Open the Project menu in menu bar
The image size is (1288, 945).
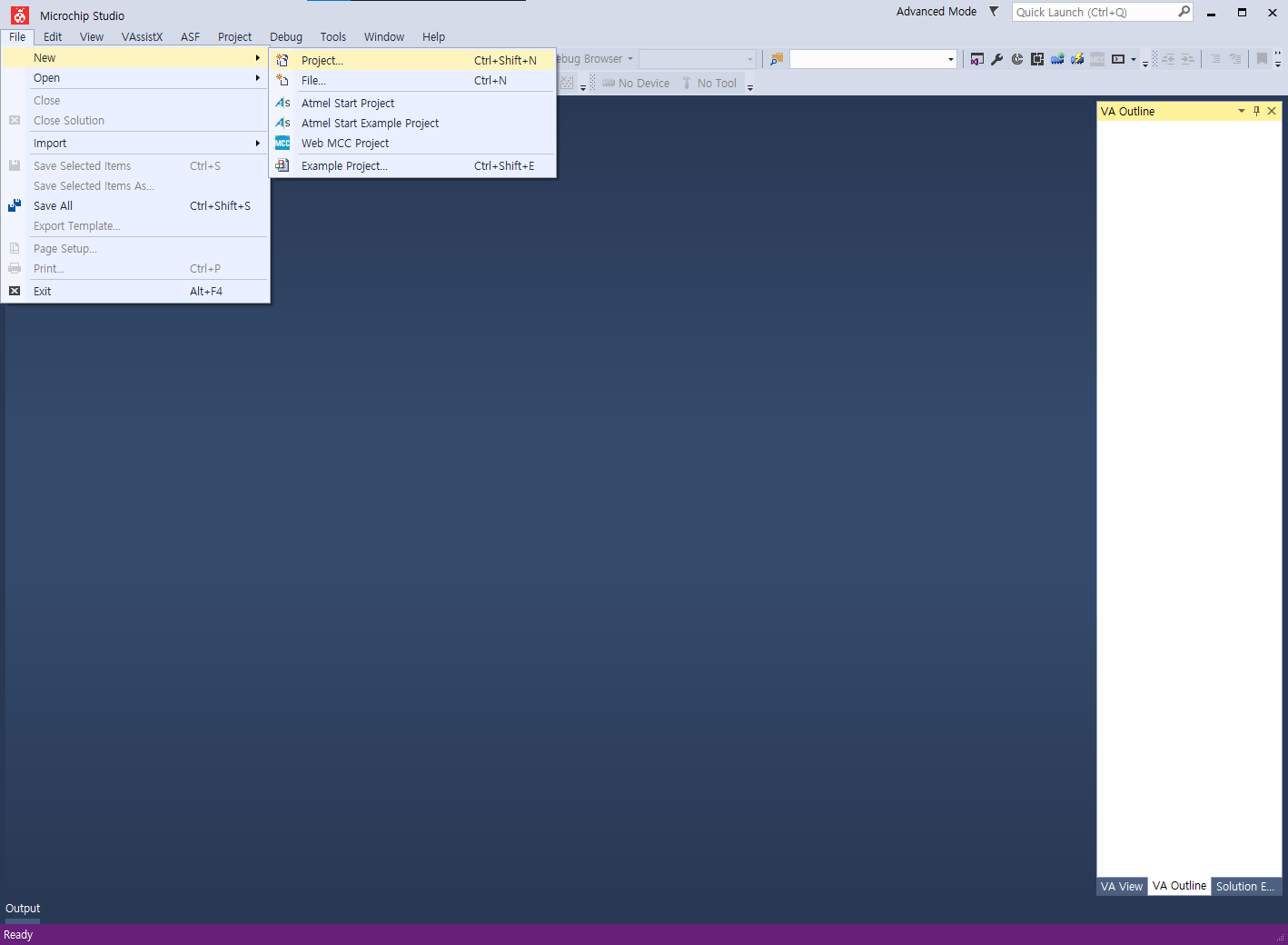pos(234,36)
